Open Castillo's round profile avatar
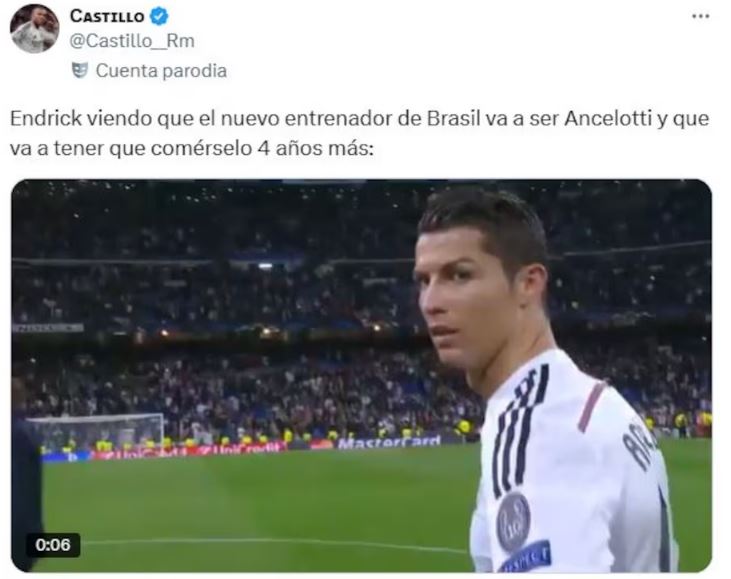Screen dimensions: 731x579 tap(34, 29)
